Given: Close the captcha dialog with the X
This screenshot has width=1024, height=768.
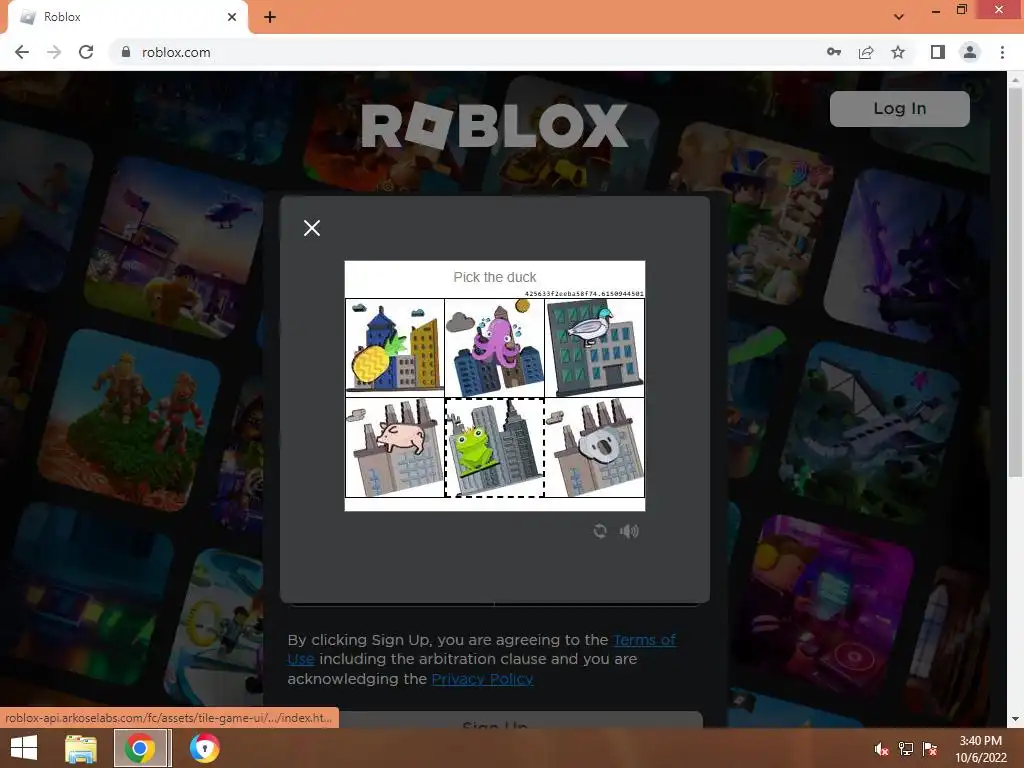Looking at the screenshot, I should coord(312,228).
